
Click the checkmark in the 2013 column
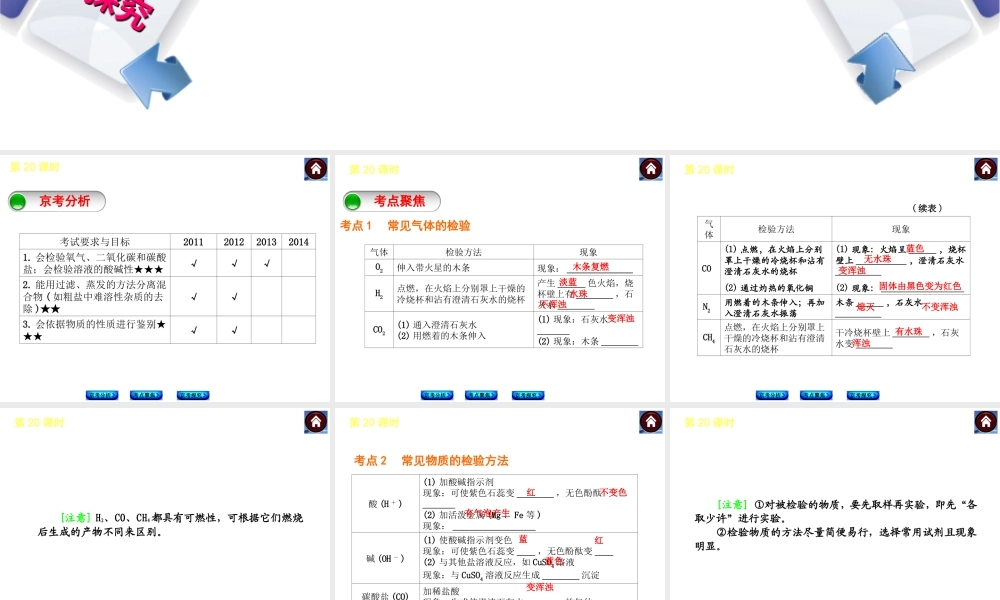(267, 263)
